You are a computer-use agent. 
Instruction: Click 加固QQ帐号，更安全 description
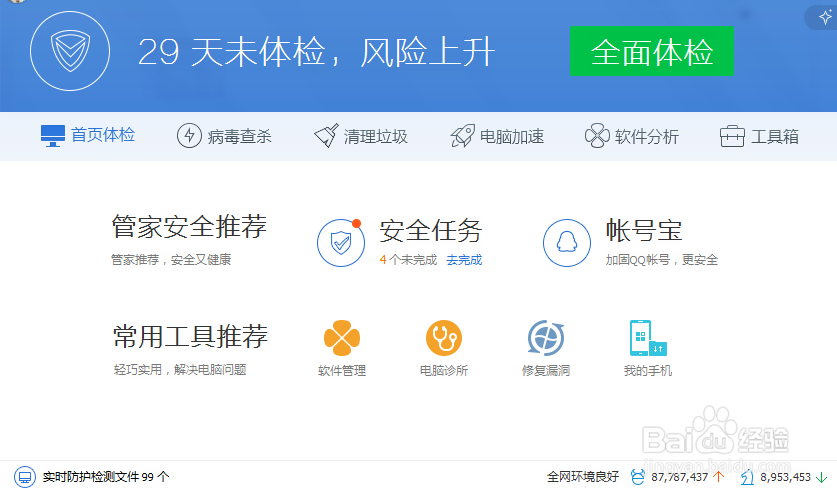pyautogui.click(x=661, y=260)
